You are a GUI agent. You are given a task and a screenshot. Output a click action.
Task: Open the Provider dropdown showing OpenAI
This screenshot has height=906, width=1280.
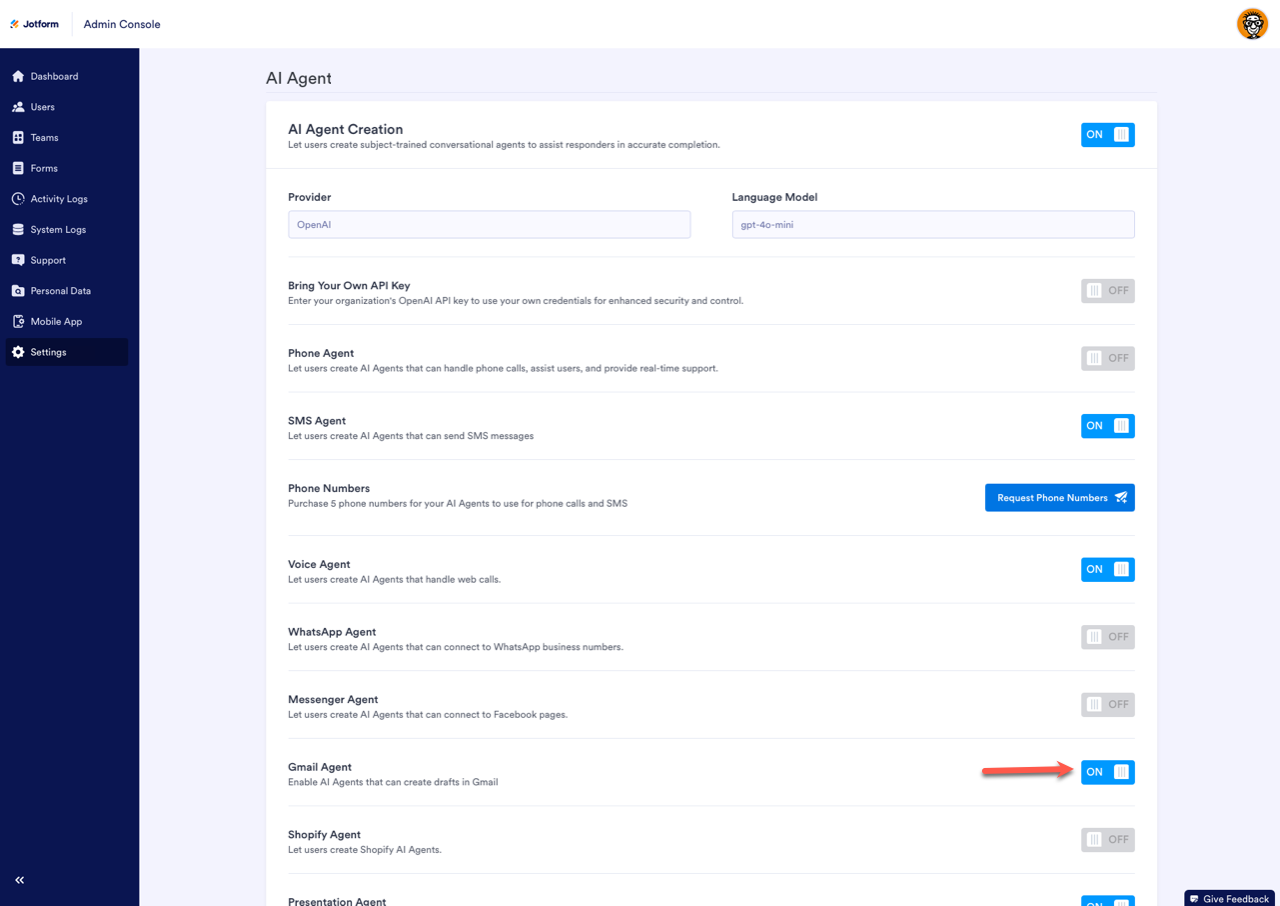coord(489,225)
